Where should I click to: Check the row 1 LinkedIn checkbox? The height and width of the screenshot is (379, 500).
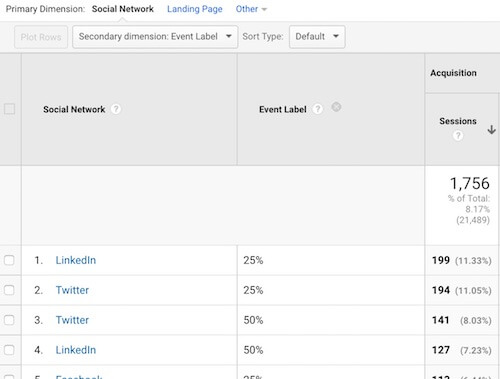pyautogui.click(x=9, y=260)
